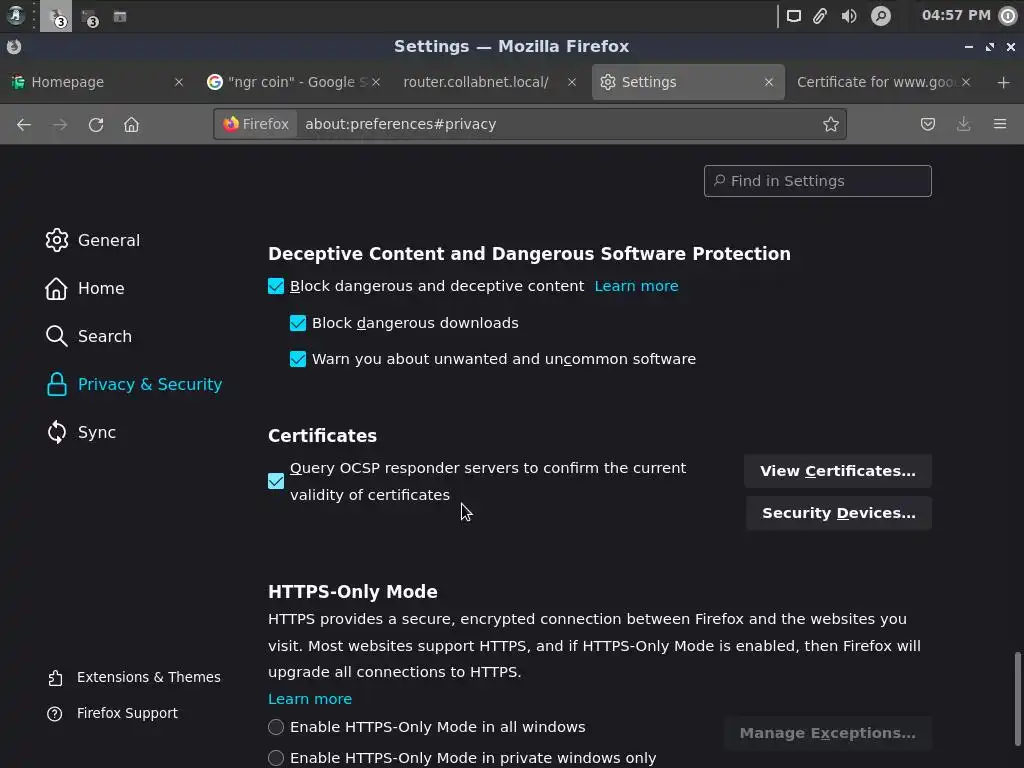Click the Find in Settings search field

(818, 181)
